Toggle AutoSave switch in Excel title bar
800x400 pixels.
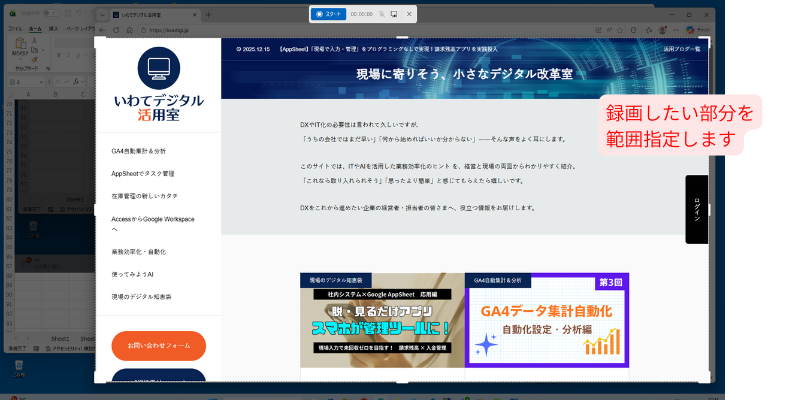51,13
